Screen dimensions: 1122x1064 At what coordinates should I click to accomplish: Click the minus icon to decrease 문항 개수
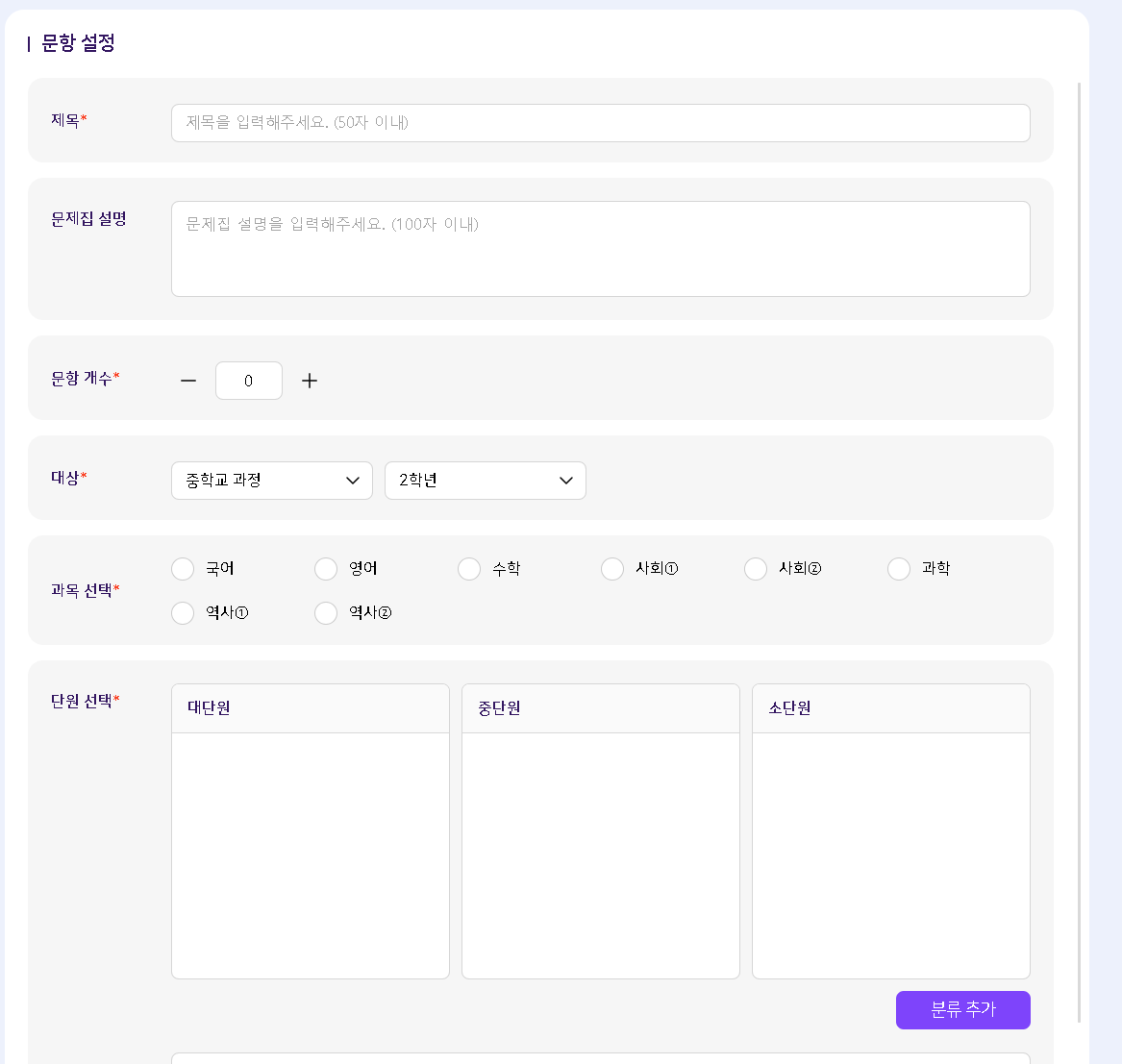coord(188,381)
